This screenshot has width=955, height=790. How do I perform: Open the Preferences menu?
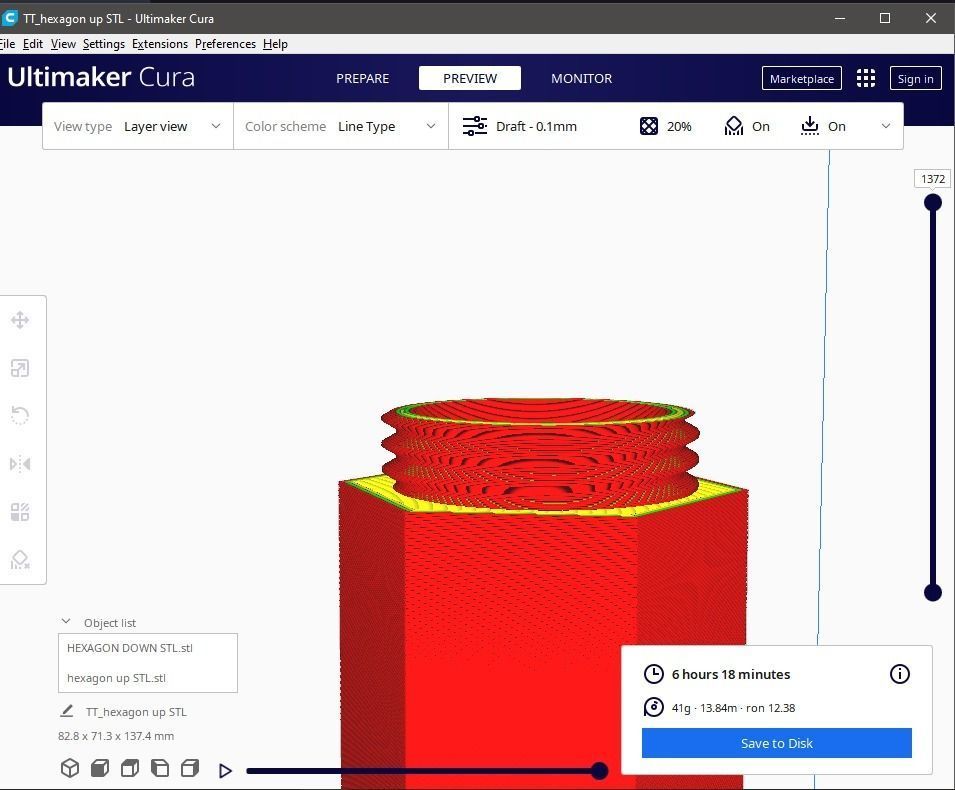pos(225,44)
